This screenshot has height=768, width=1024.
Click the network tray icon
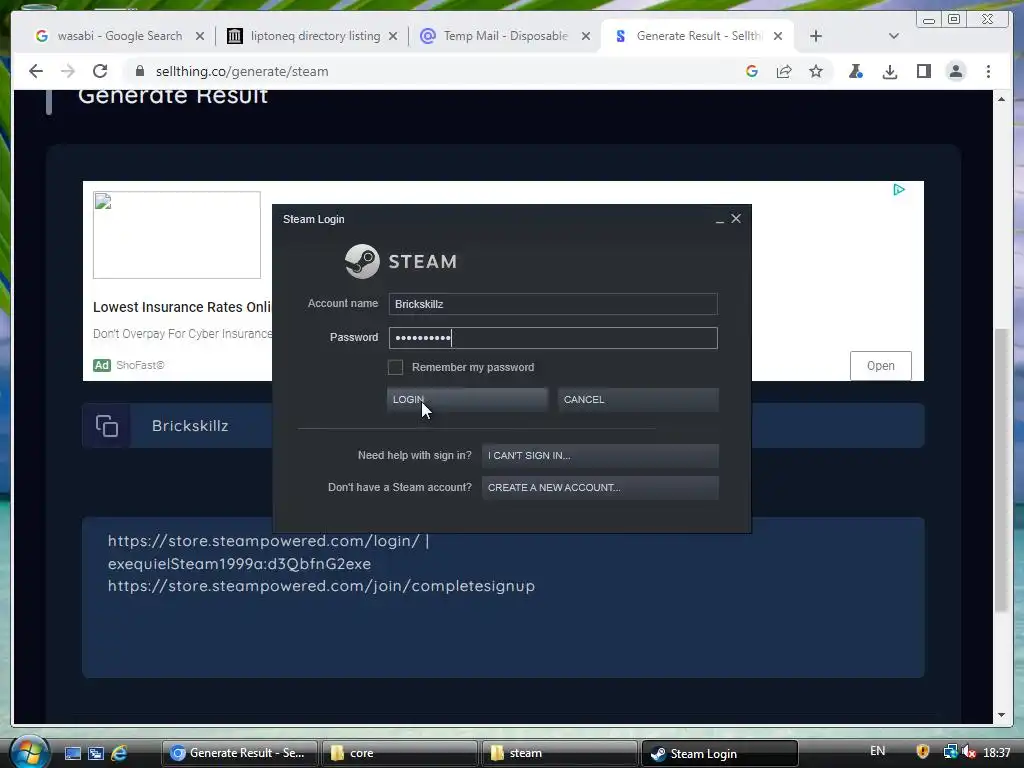coord(950,752)
